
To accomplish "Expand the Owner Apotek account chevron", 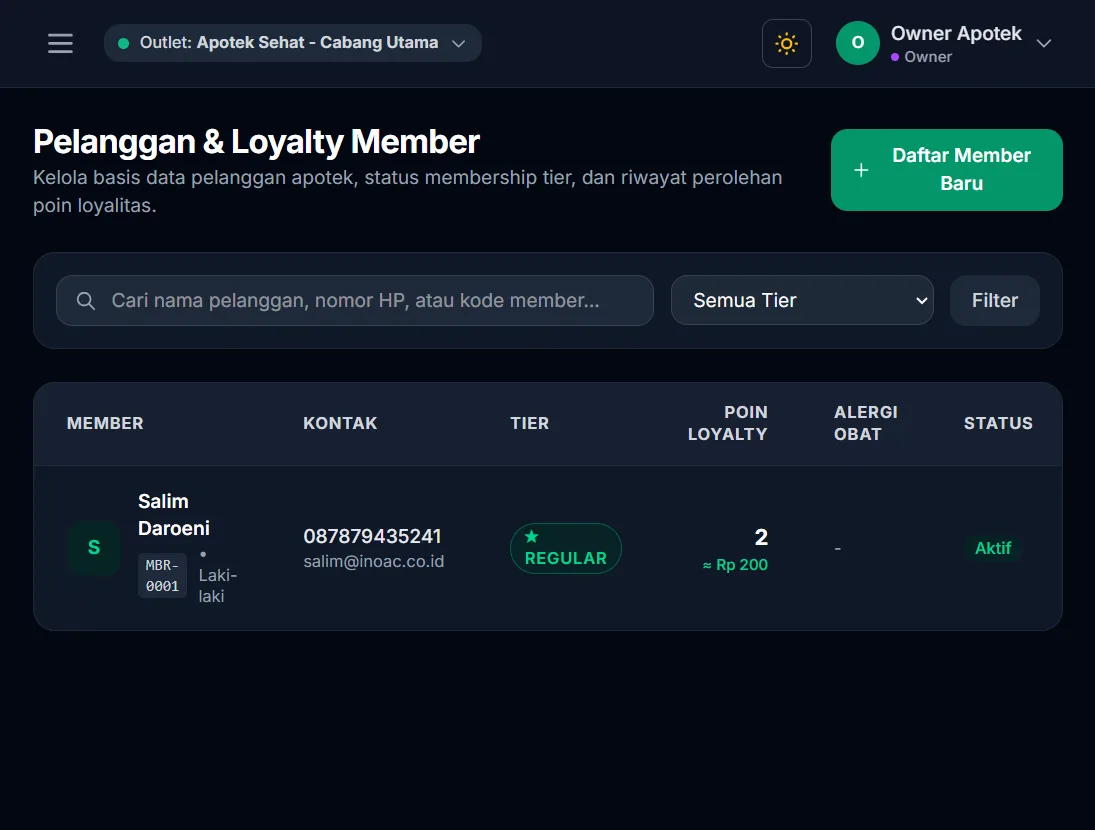I will [x=1043, y=43].
